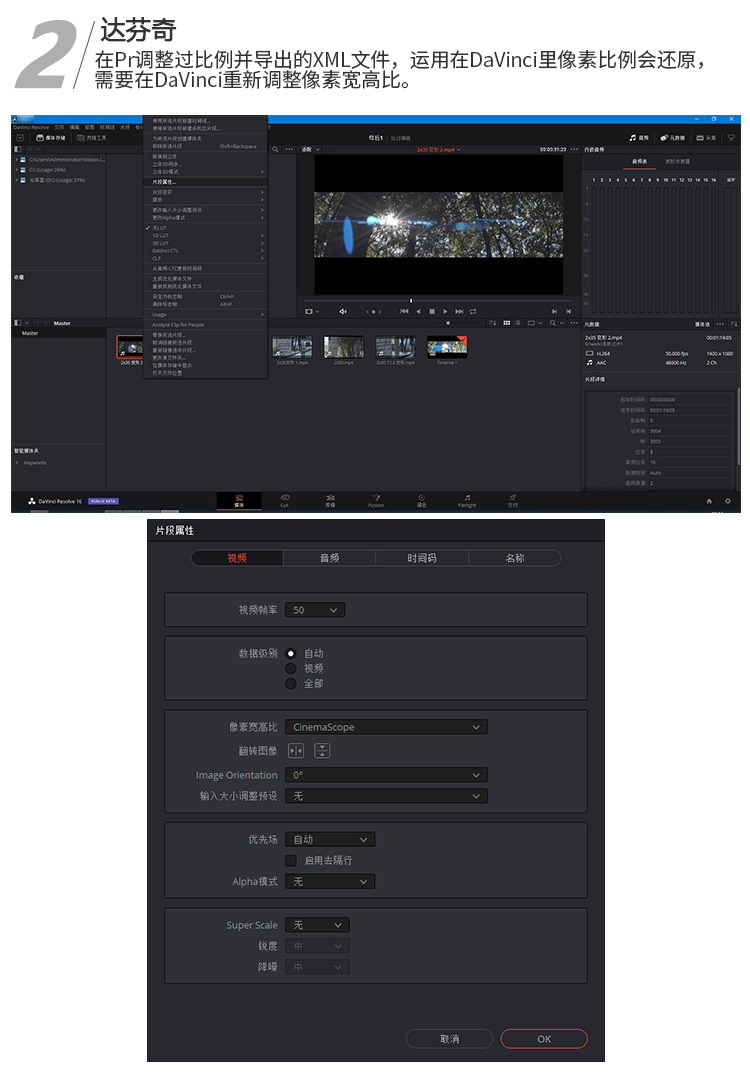Select 全部 data level radio button
Screen dimensions: 750x1078
click(x=291, y=683)
